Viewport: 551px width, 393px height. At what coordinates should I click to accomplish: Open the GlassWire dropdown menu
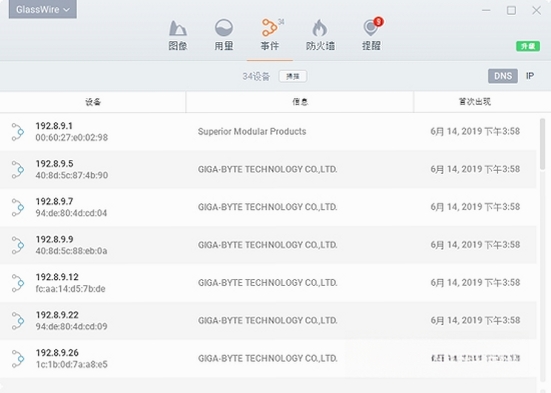point(43,9)
